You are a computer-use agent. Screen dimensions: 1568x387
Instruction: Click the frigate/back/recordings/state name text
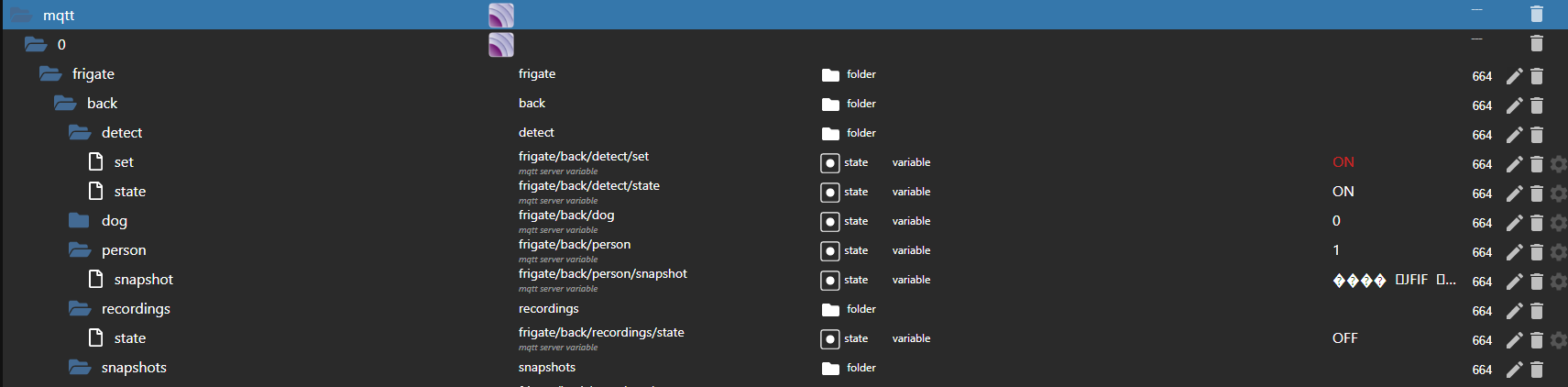tap(601, 333)
